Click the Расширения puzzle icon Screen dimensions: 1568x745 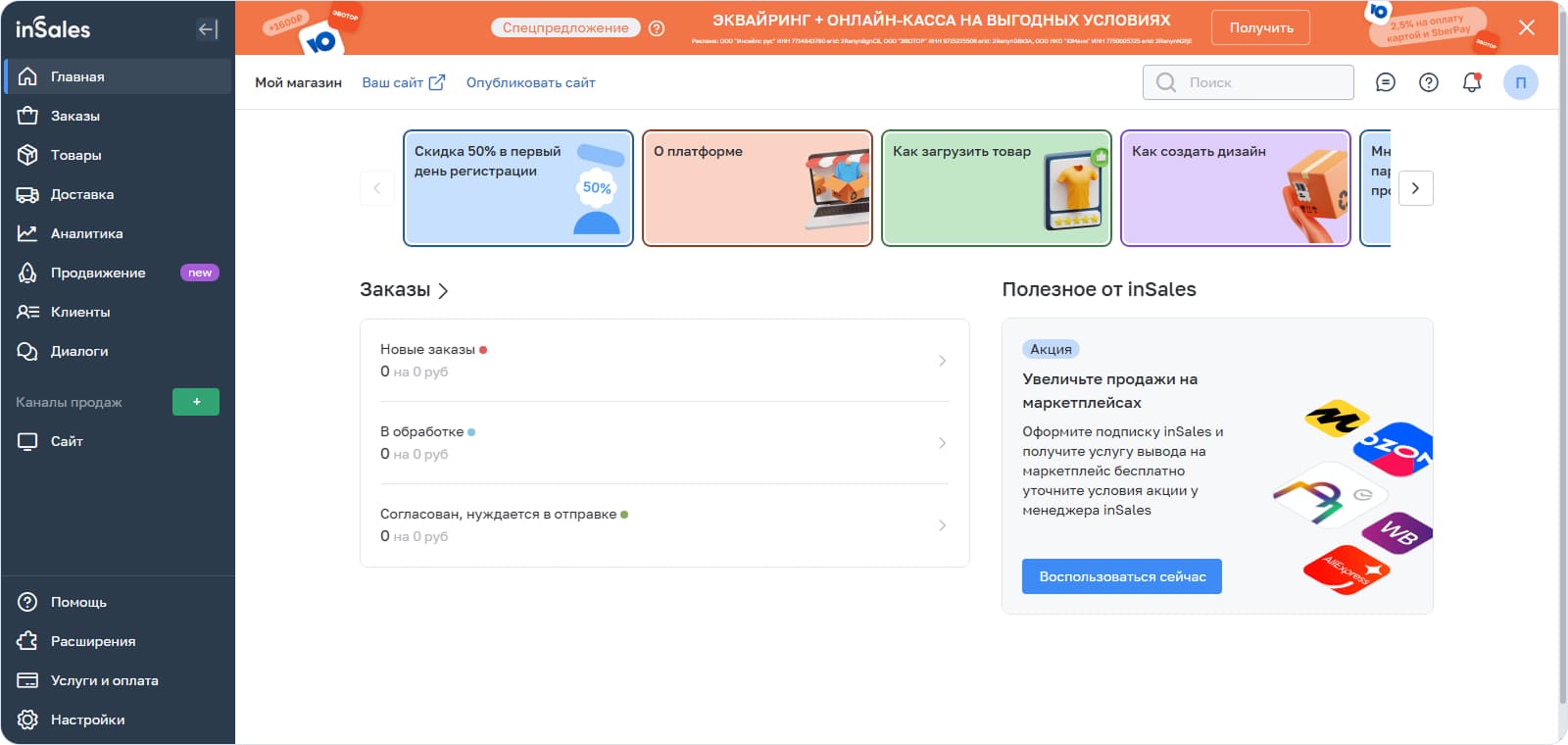pyautogui.click(x=27, y=641)
